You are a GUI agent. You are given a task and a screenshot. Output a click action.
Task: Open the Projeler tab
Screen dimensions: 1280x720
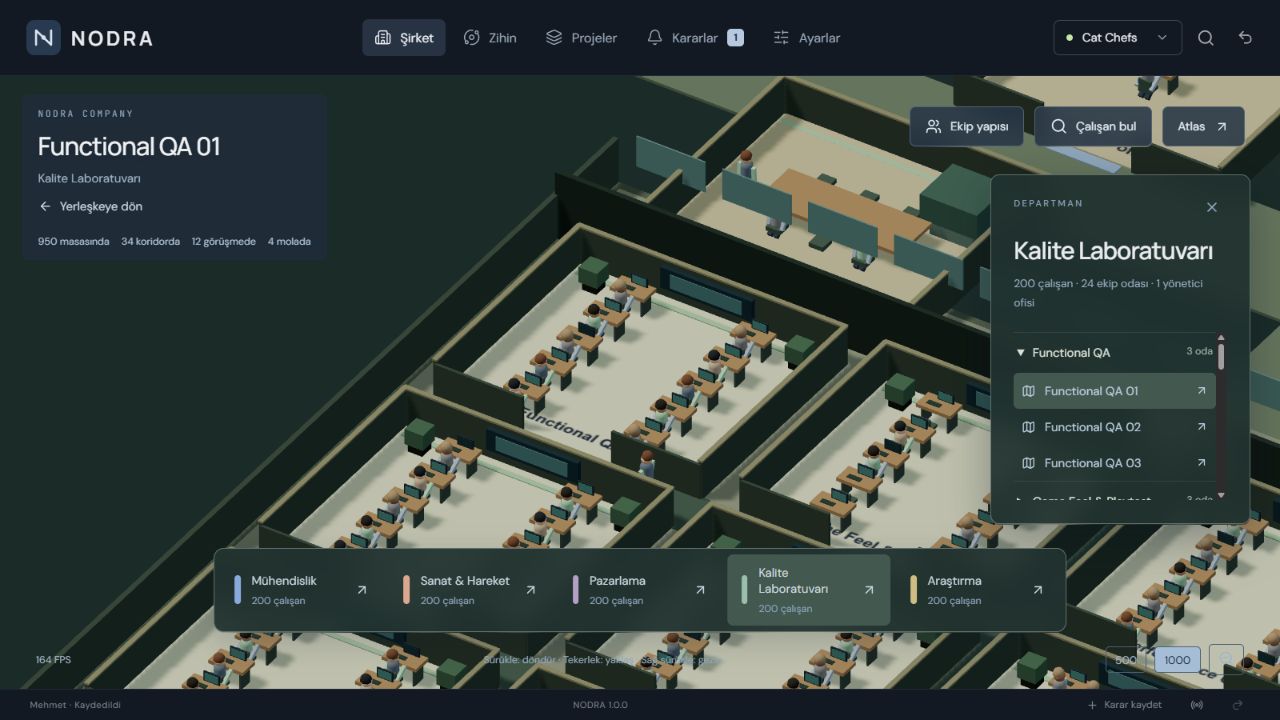click(581, 38)
